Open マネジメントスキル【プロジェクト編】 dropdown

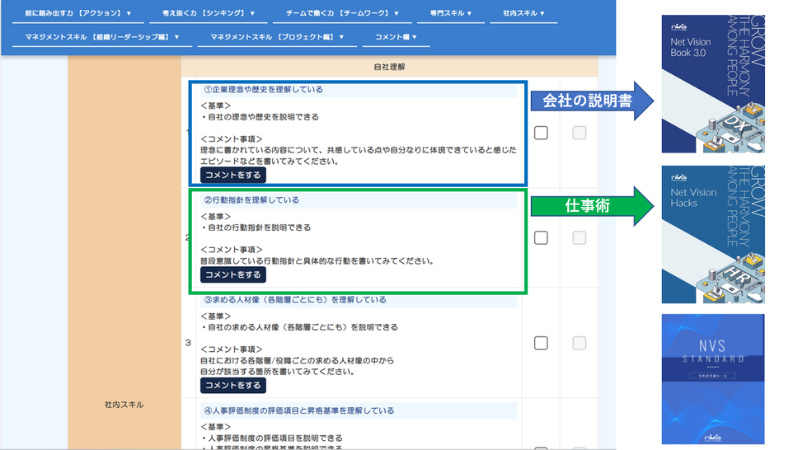(277, 37)
